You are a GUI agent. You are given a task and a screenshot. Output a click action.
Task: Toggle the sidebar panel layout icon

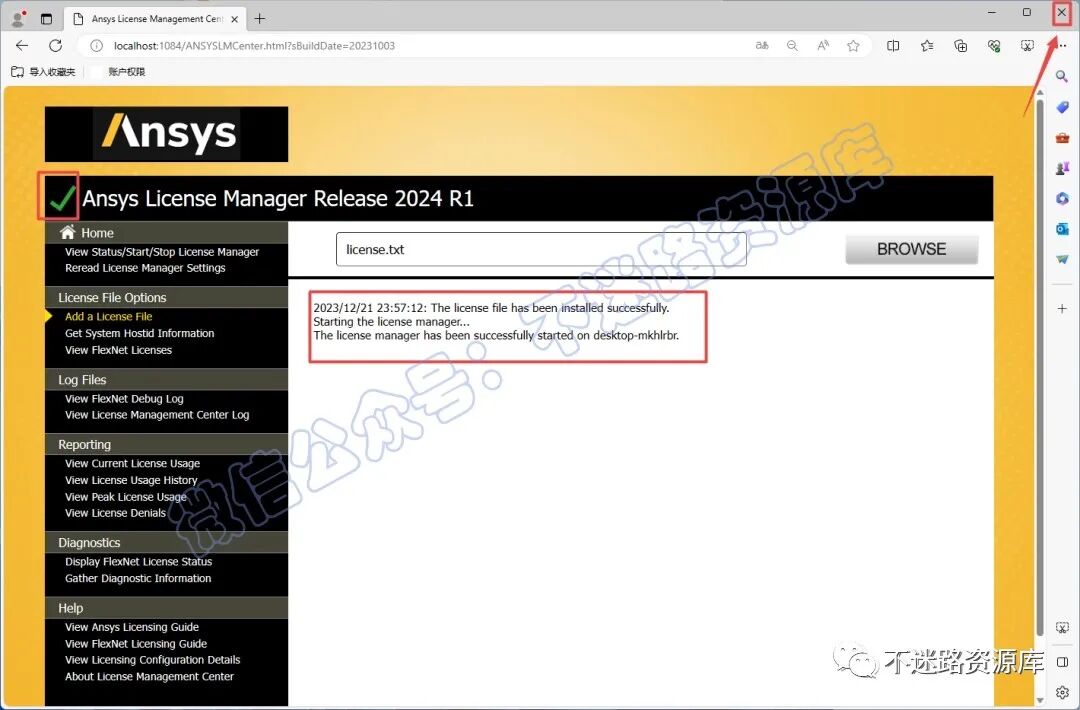click(x=1062, y=662)
